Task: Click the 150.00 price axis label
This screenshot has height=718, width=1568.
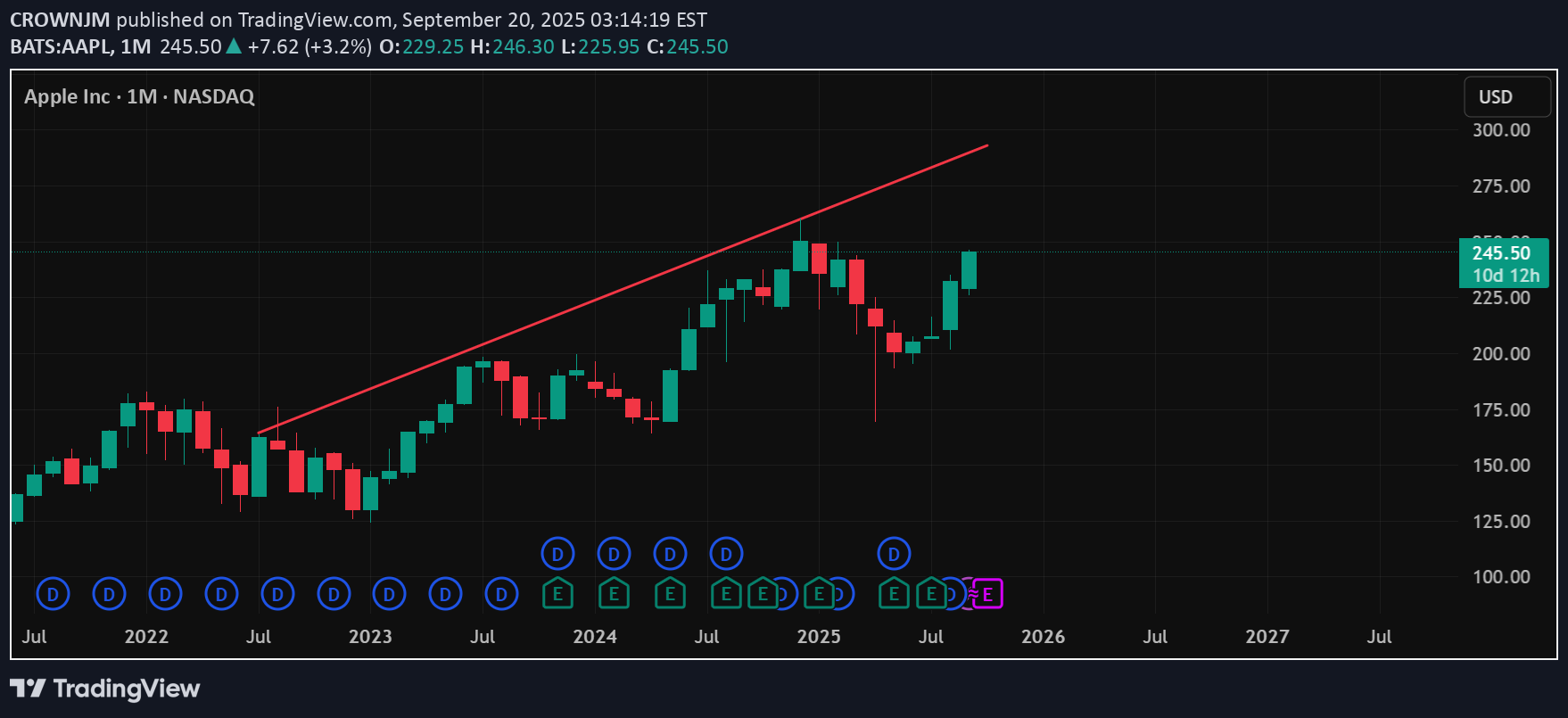Action: pyautogui.click(x=1501, y=466)
